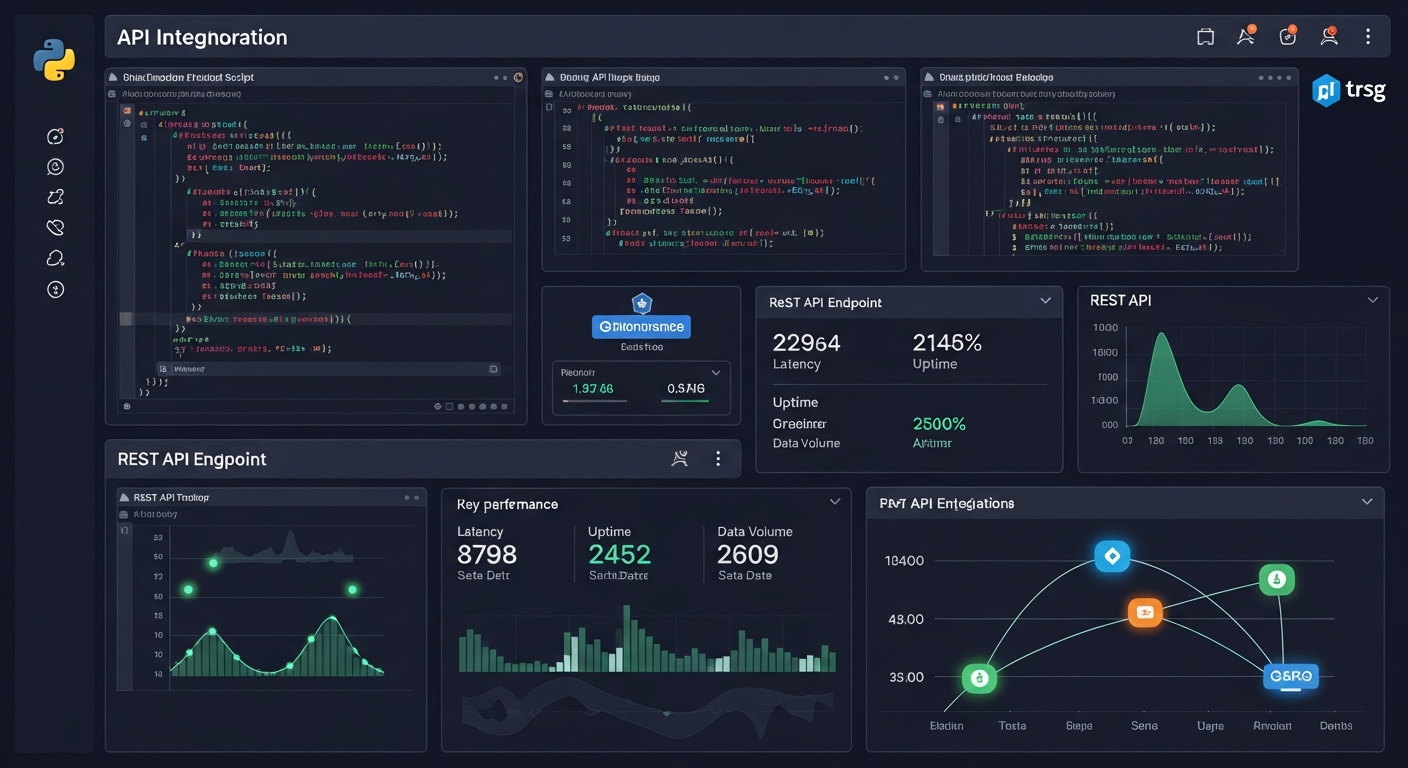The width and height of the screenshot is (1408, 768).
Task: Click the 'REST API Engpoint' section heading
Action: click(192, 459)
